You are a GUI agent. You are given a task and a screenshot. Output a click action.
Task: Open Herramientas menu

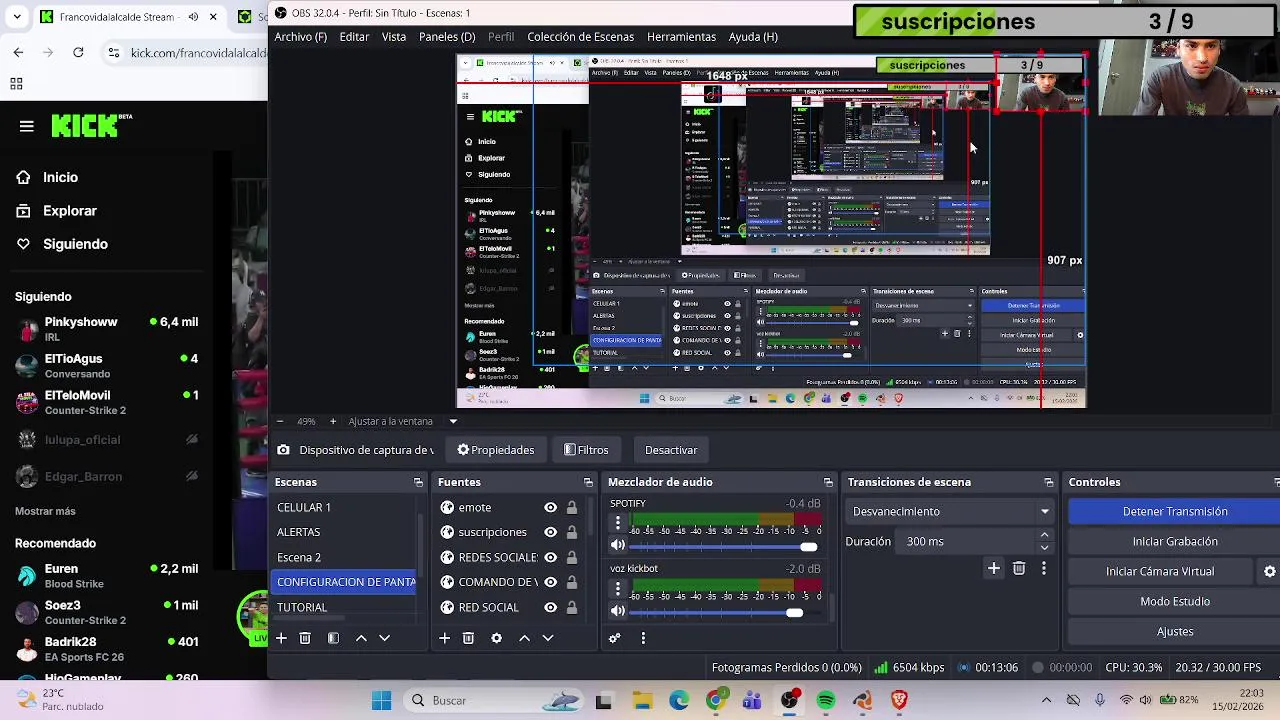tap(681, 36)
